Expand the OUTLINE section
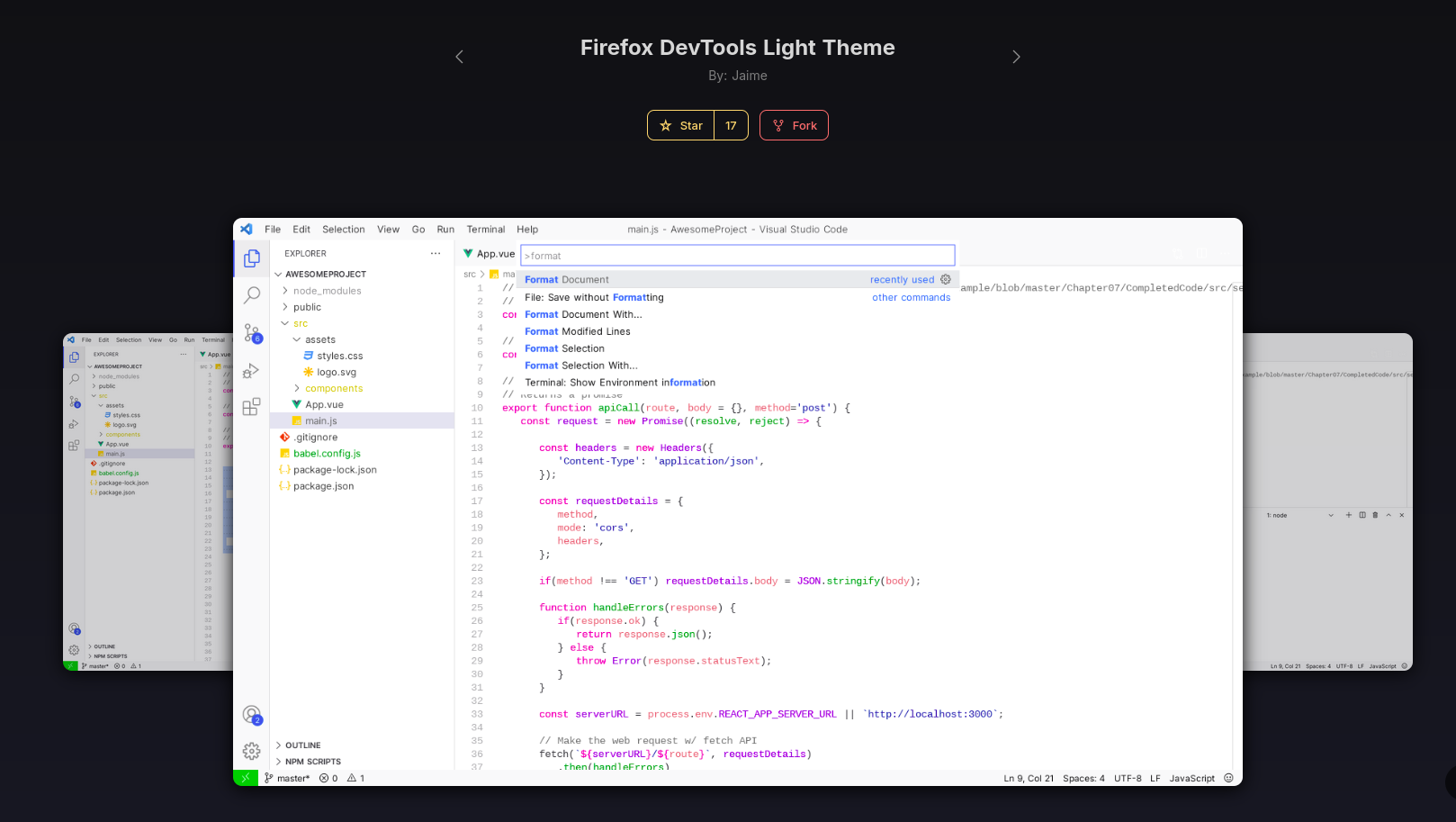The image size is (1456, 822). click(302, 745)
